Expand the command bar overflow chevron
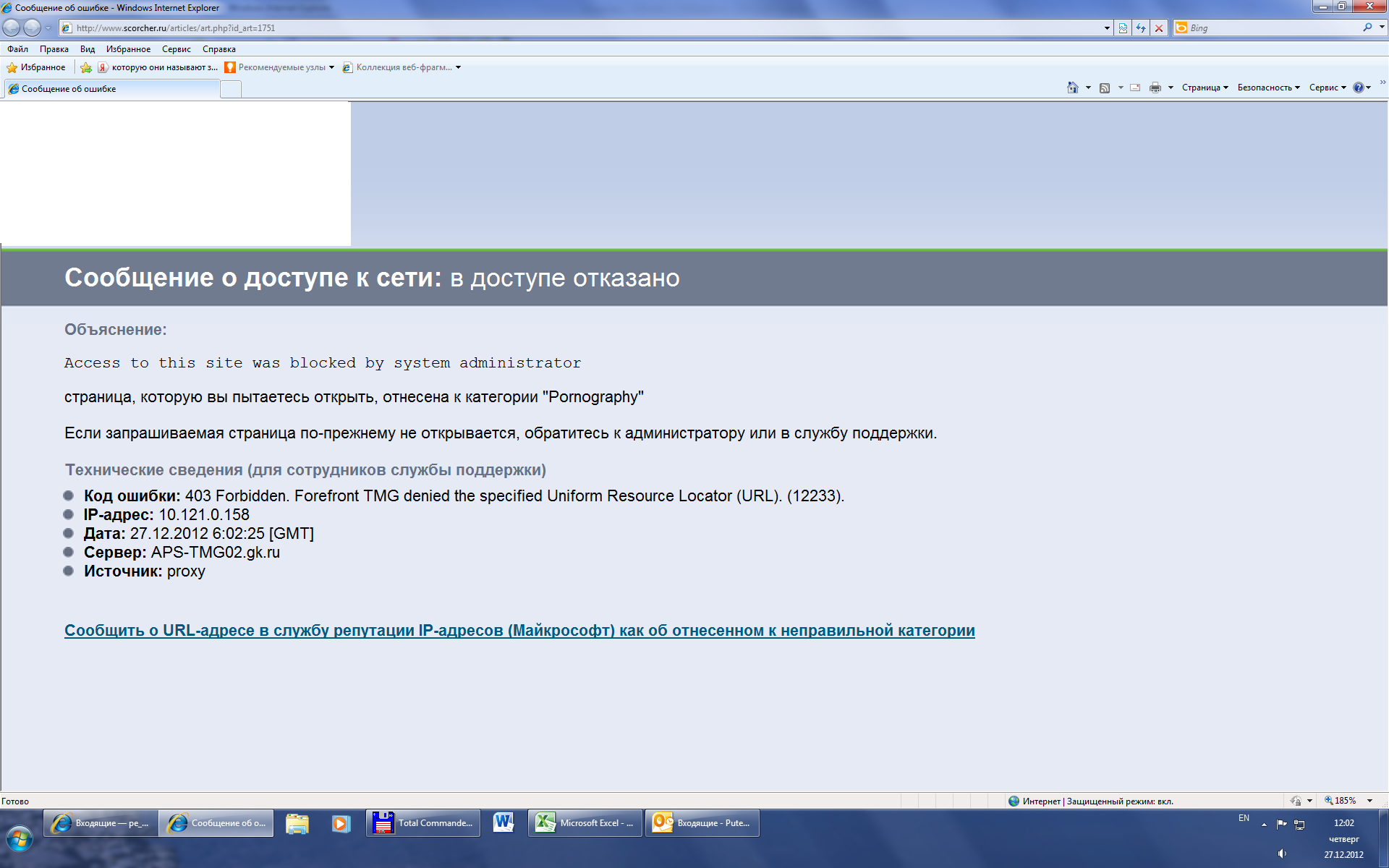The width and height of the screenshot is (1389, 868). (1382, 83)
